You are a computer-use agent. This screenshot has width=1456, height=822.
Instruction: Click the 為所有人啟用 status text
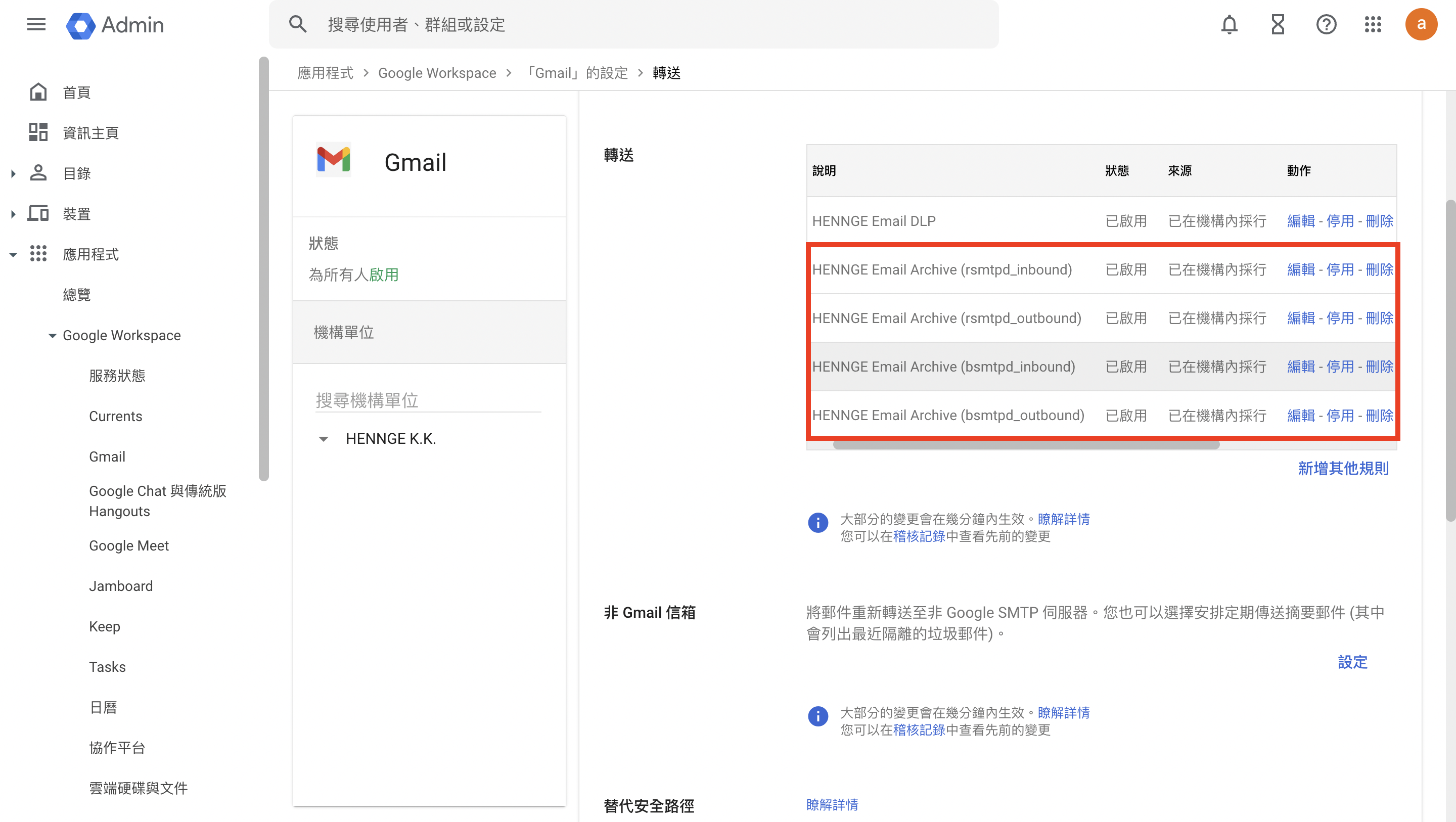click(353, 275)
